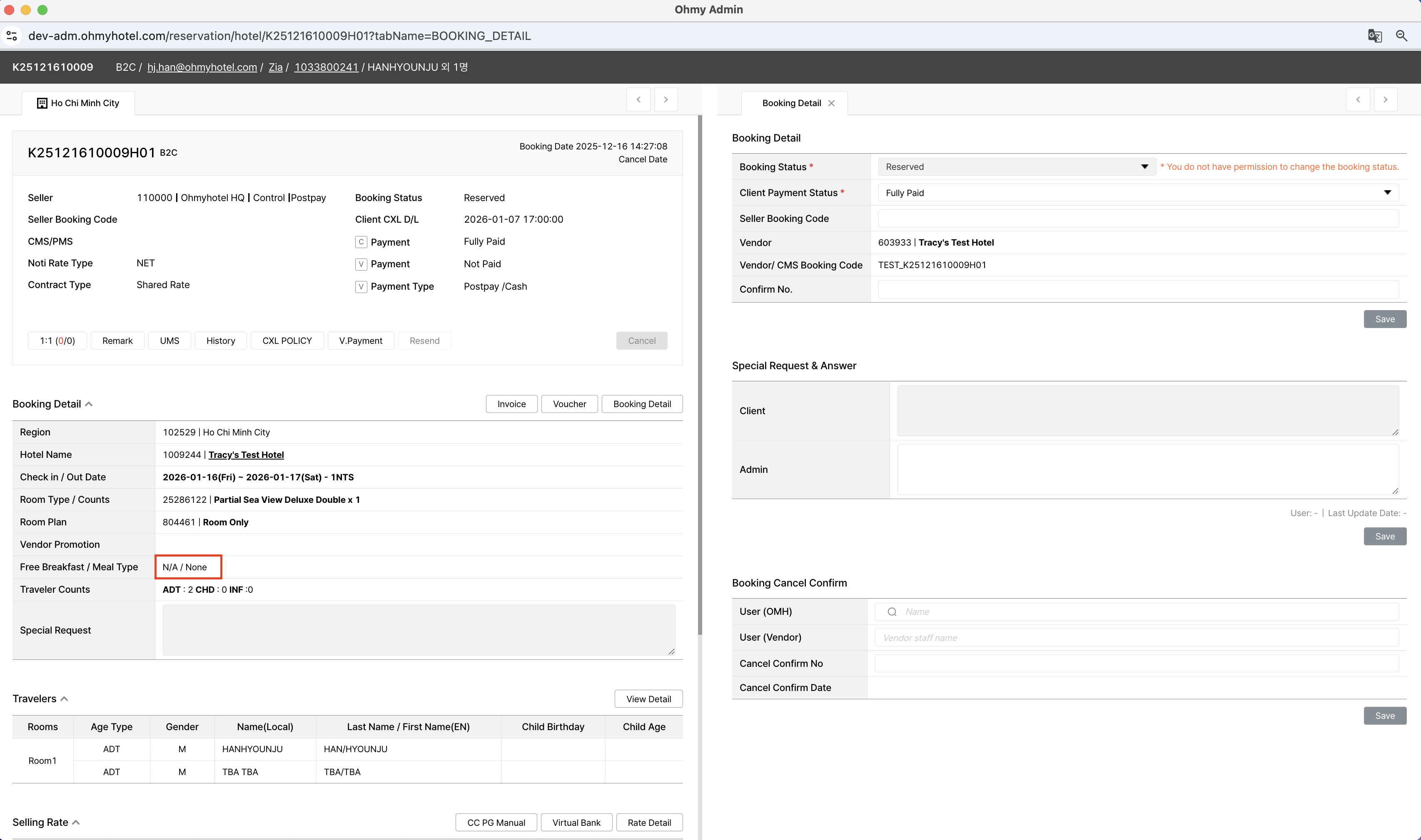1421x840 pixels.
Task: Open the CXL POLICY tab button
Action: (x=287, y=341)
